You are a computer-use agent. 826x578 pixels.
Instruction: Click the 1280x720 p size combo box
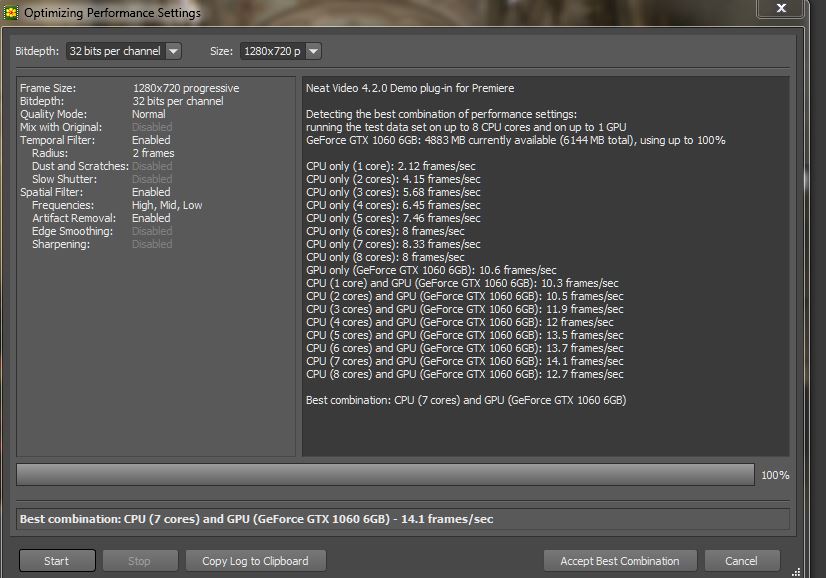click(280, 51)
